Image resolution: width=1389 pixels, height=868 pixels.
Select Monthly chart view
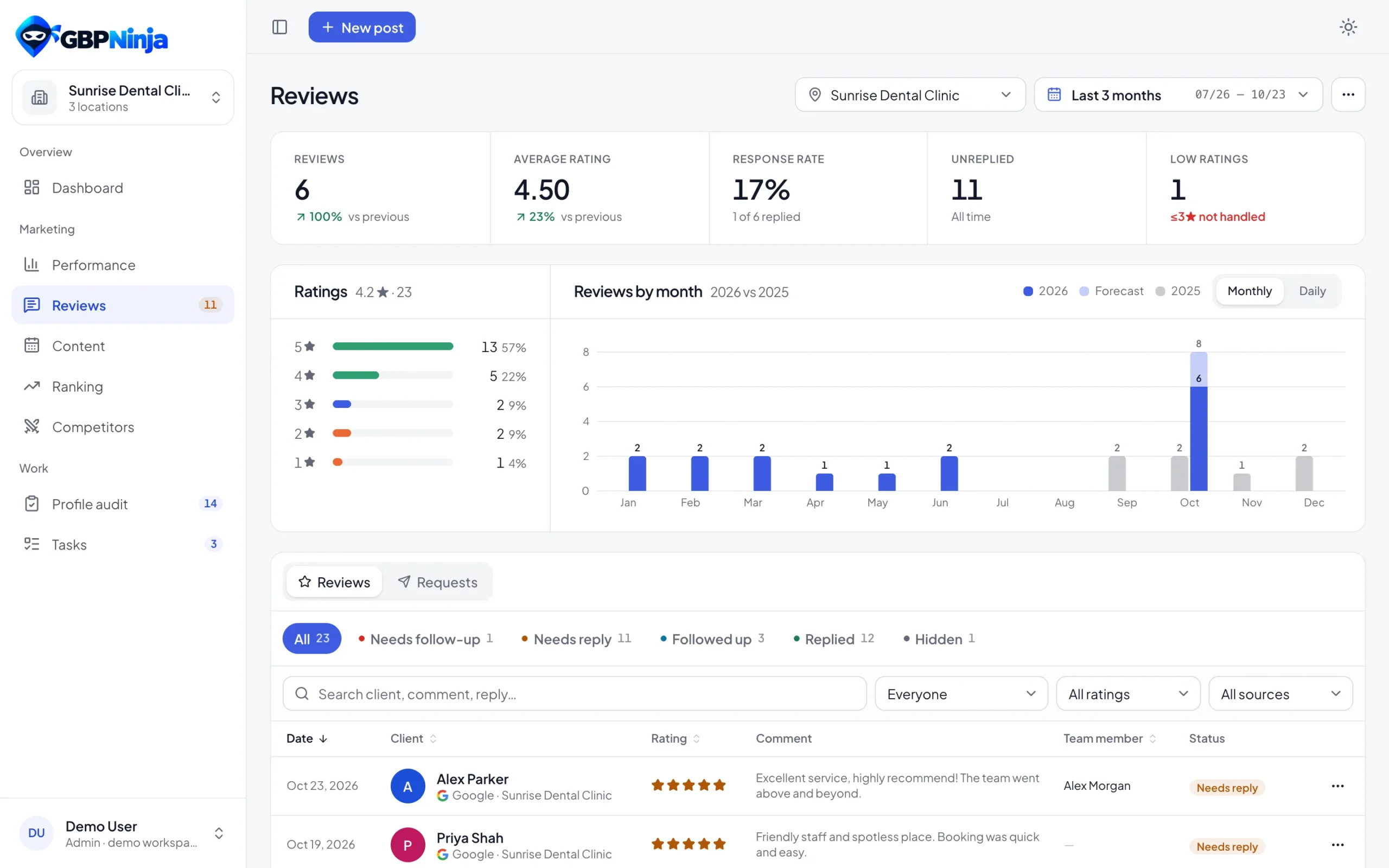(x=1249, y=291)
